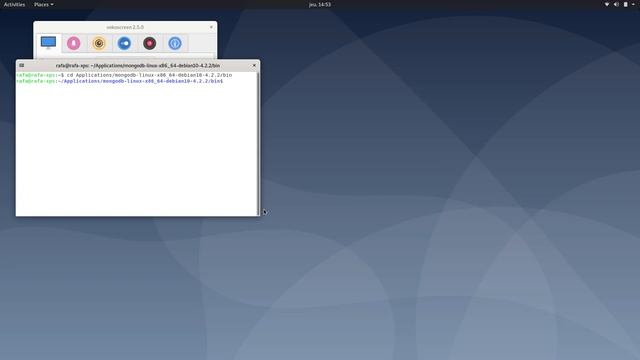
Task: Open the webcam tab in vokoscreen
Action: tap(99, 43)
